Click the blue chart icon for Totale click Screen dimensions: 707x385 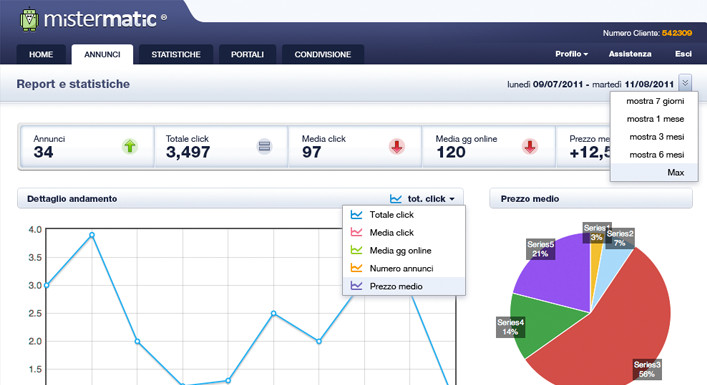[x=356, y=215]
